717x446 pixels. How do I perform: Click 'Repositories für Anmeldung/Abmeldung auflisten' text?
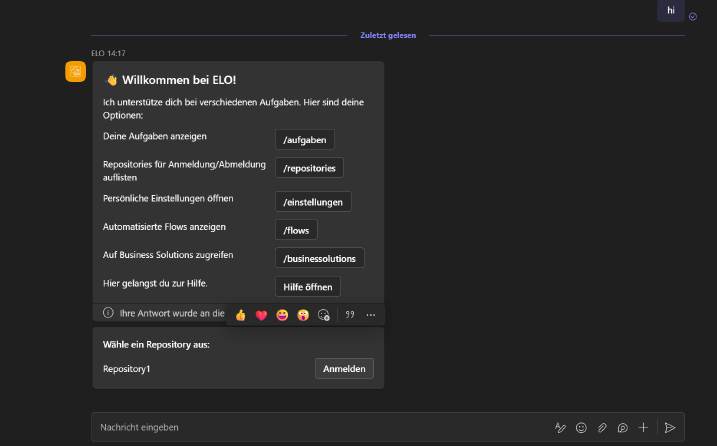pos(184,171)
